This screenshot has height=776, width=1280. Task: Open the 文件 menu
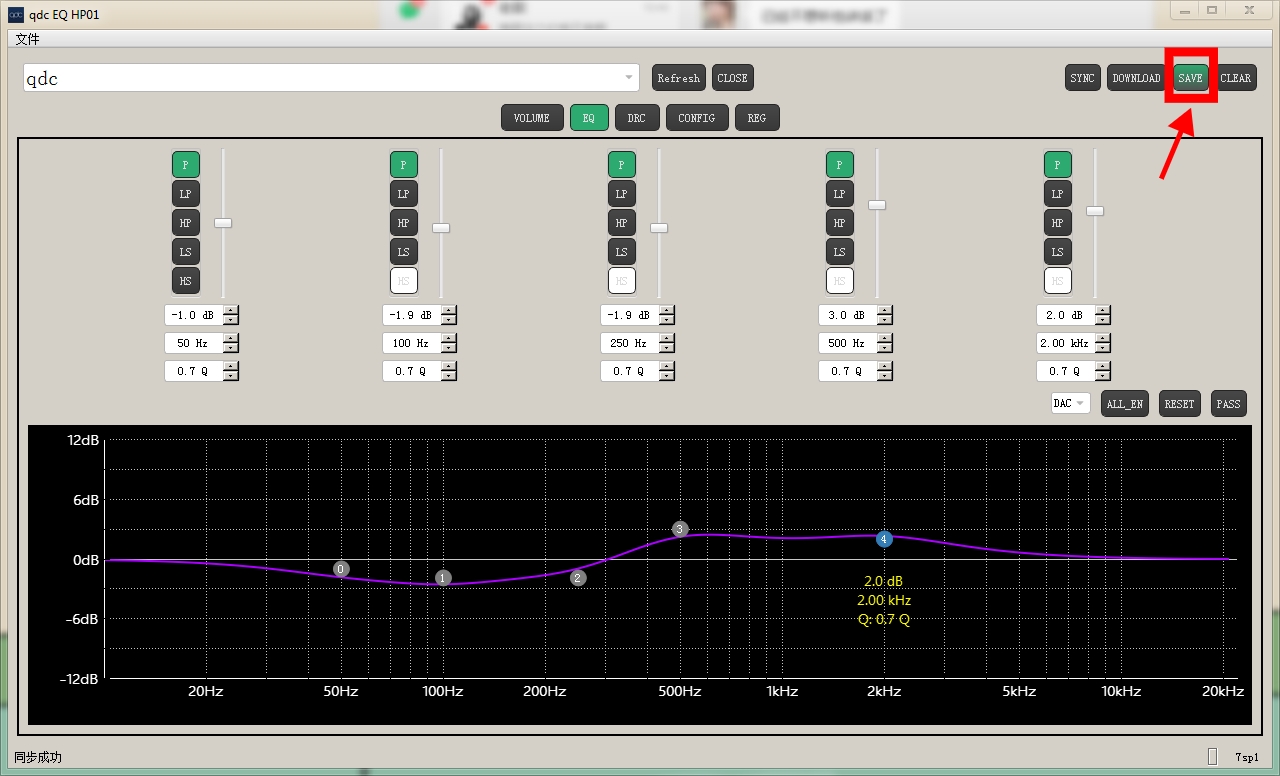pyautogui.click(x=28, y=39)
